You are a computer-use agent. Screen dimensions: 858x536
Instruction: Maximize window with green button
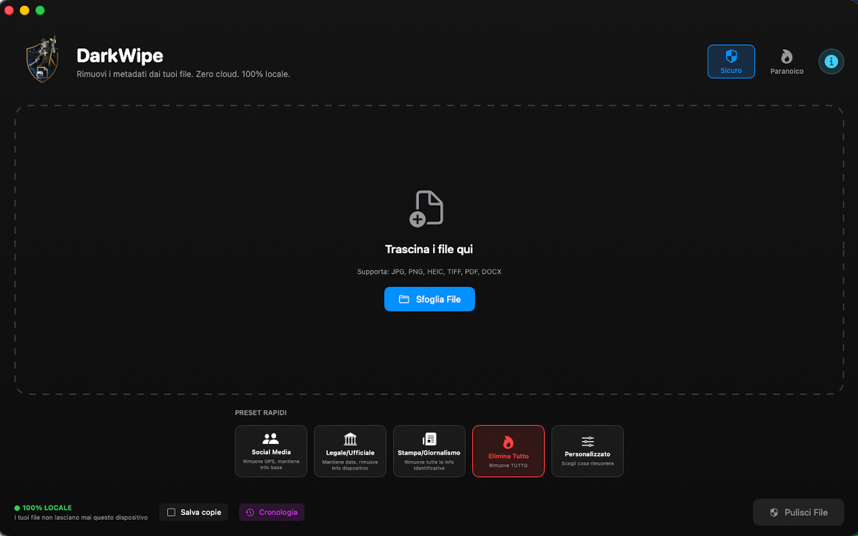(x=40, y=10)
